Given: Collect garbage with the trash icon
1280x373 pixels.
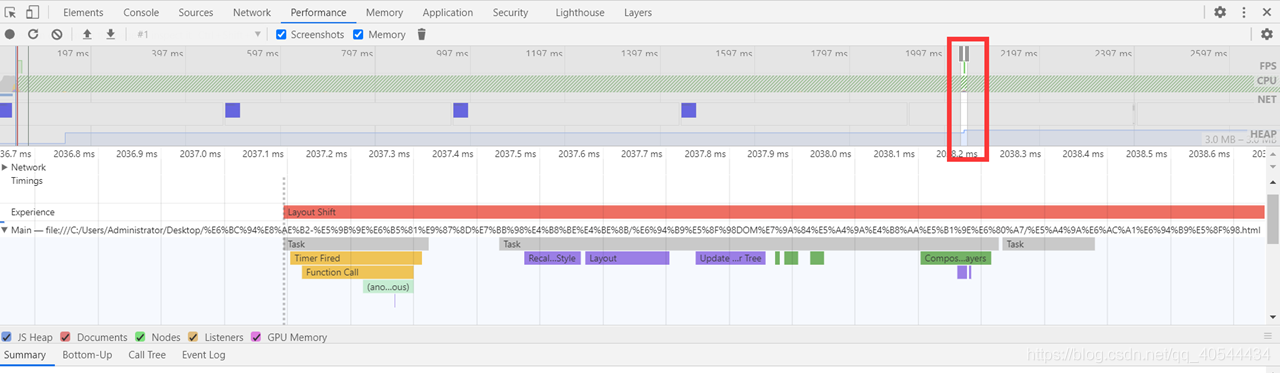Looking at the screenshot, I should point(421,34).
